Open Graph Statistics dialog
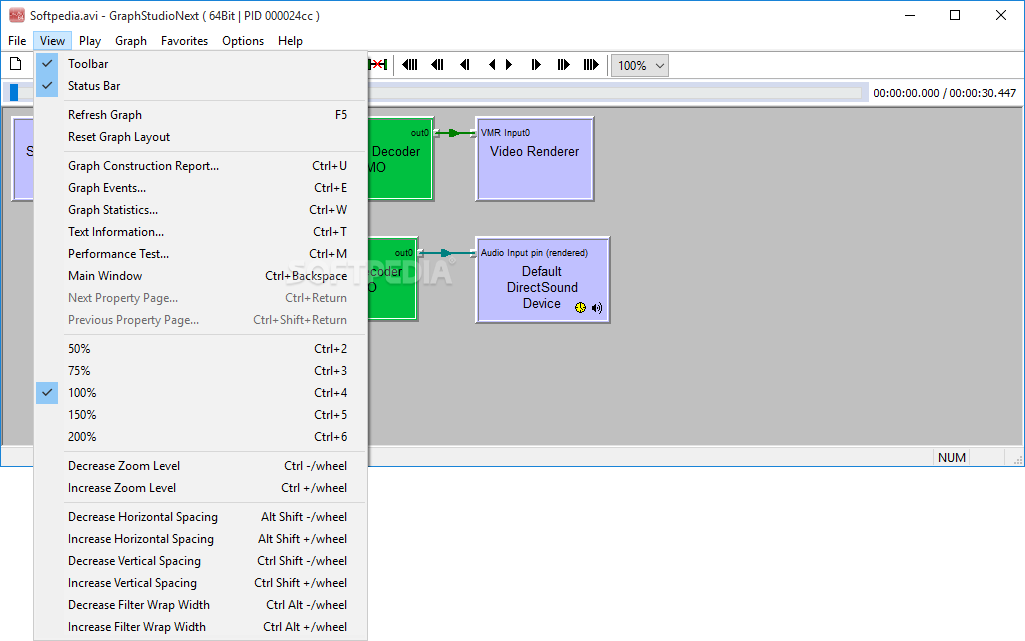Viewport: 1025px width, 641px height. [x=201, y=210]
